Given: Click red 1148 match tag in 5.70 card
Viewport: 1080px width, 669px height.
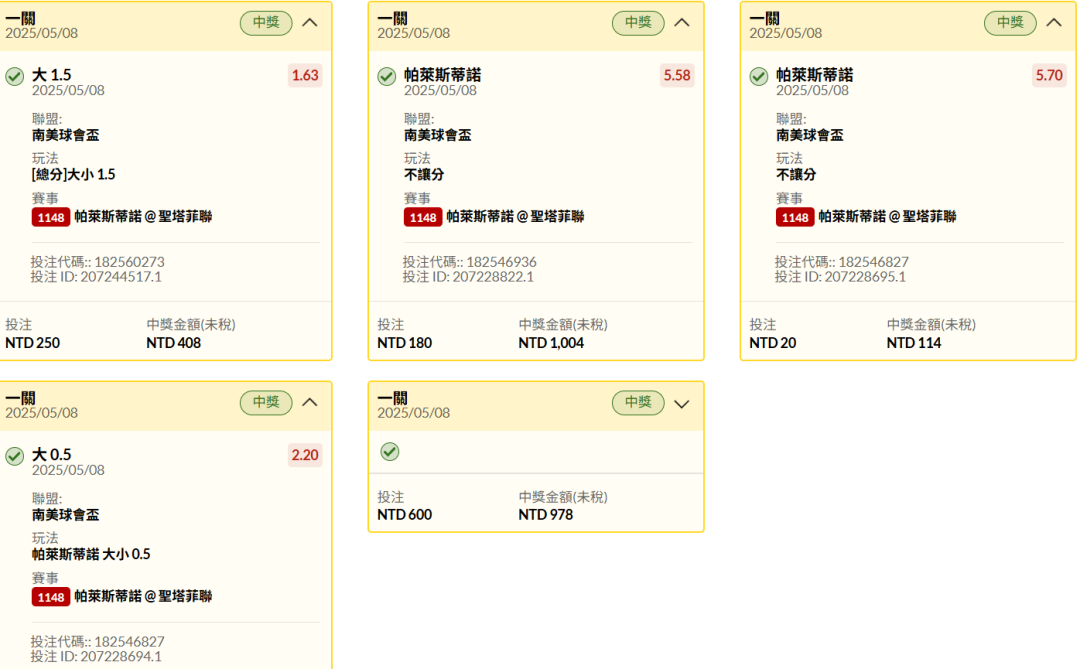Looking at the screenshot, I should (x=794, y=218).
